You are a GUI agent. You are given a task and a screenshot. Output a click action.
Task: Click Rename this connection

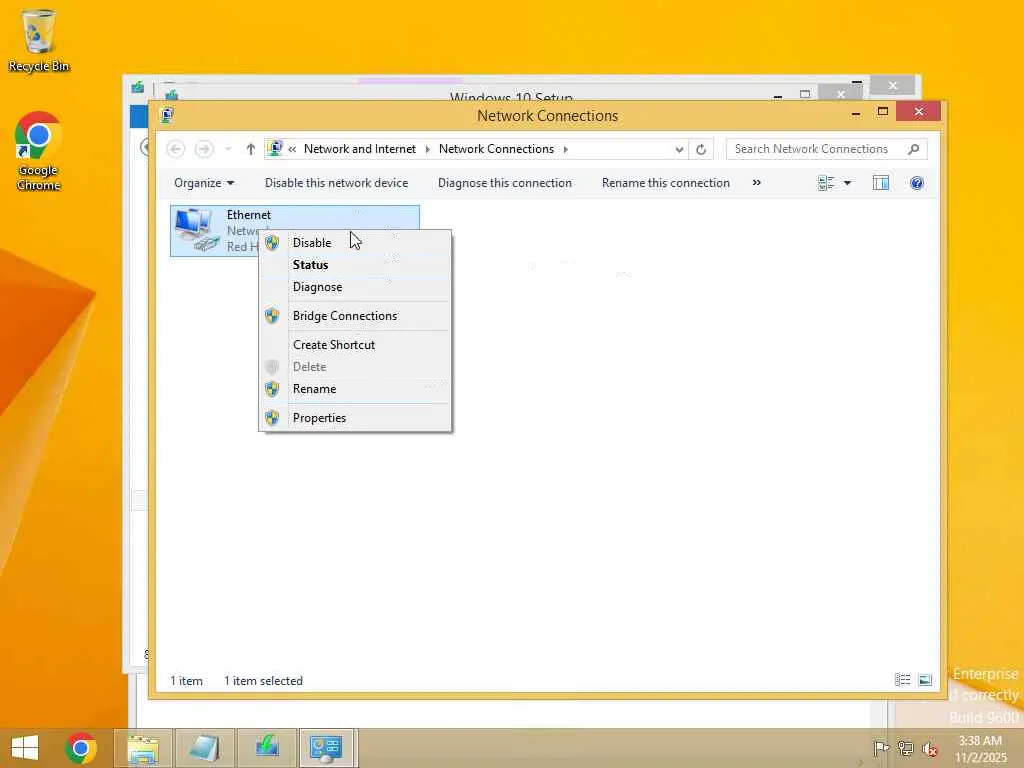665,184
